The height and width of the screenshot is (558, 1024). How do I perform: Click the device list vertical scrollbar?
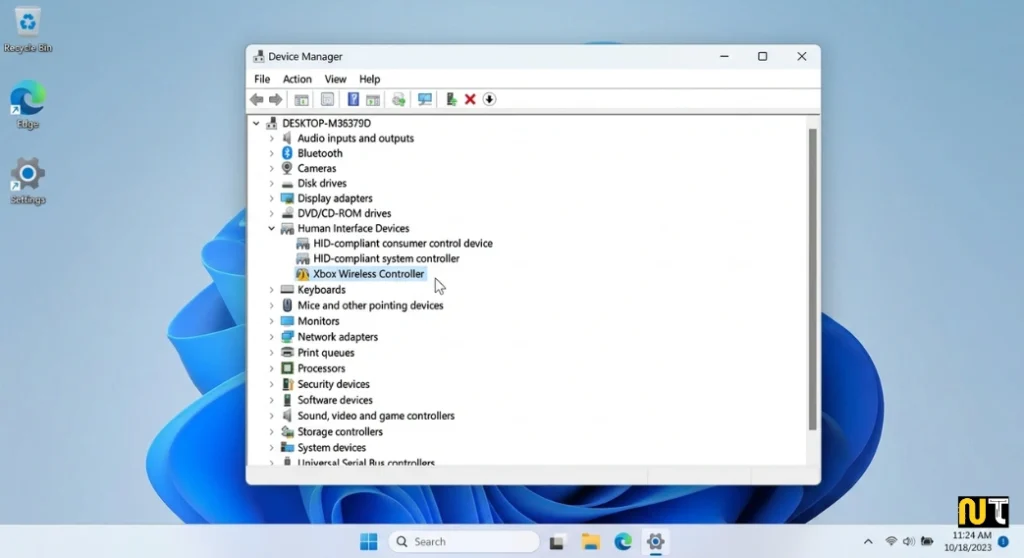click(x=812, y=280)
